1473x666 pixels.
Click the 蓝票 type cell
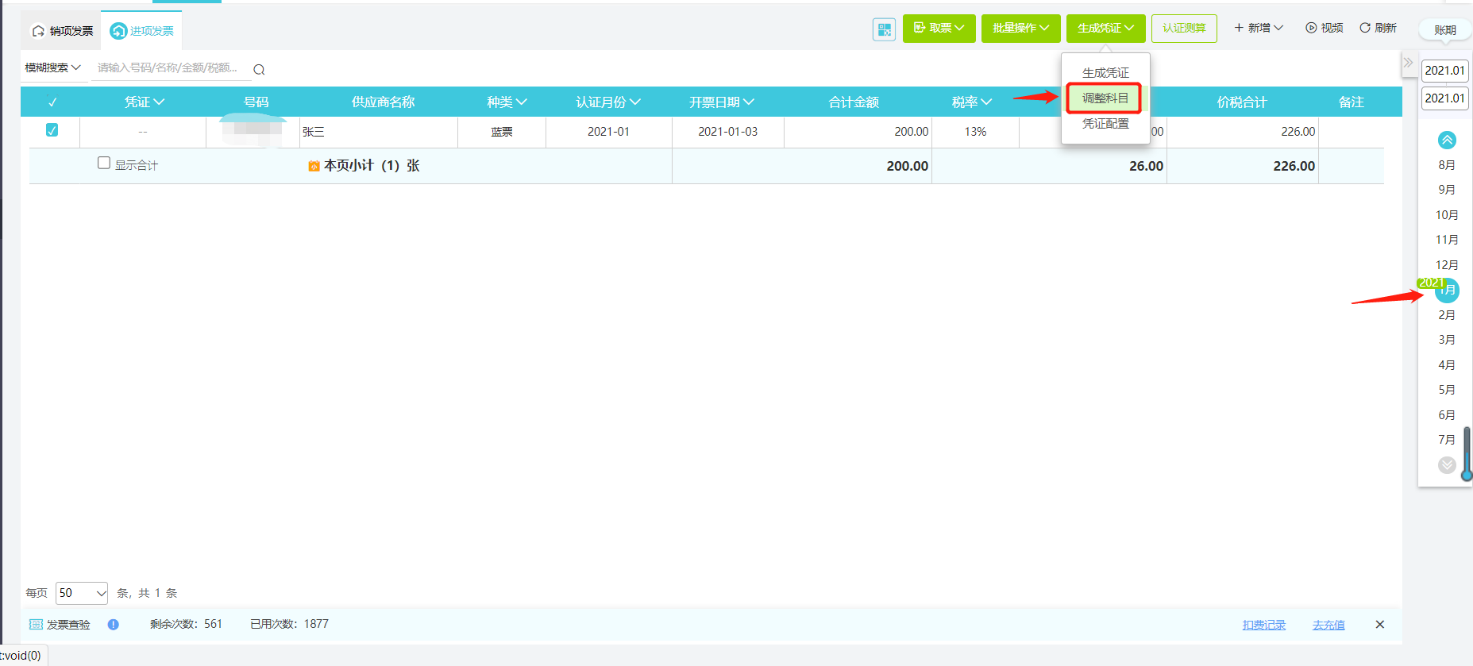click(501, 131)
